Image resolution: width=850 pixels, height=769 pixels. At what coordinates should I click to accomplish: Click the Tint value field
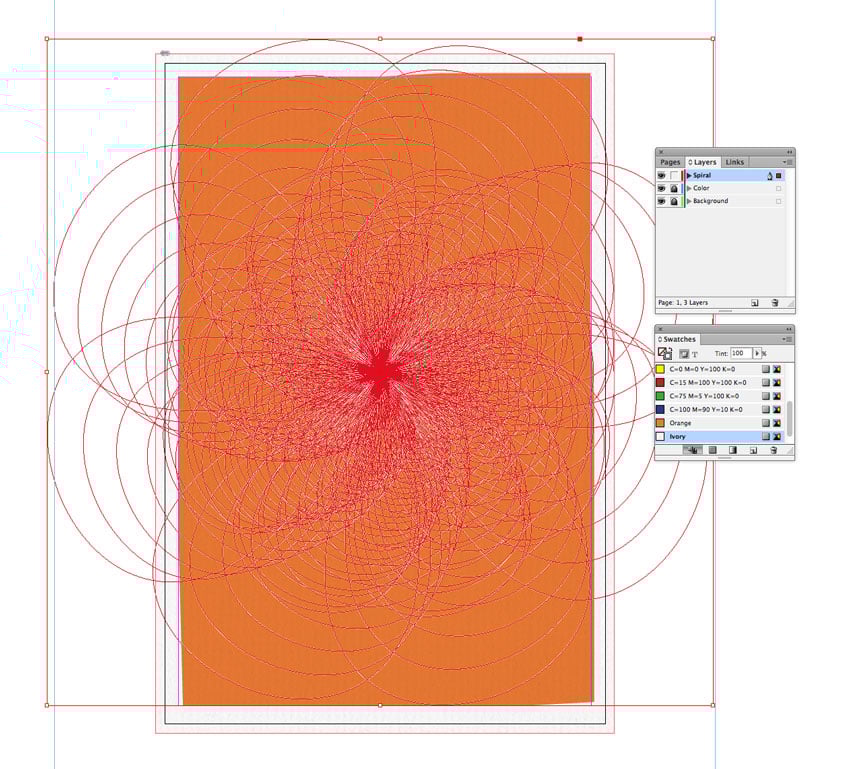point(740,353)
